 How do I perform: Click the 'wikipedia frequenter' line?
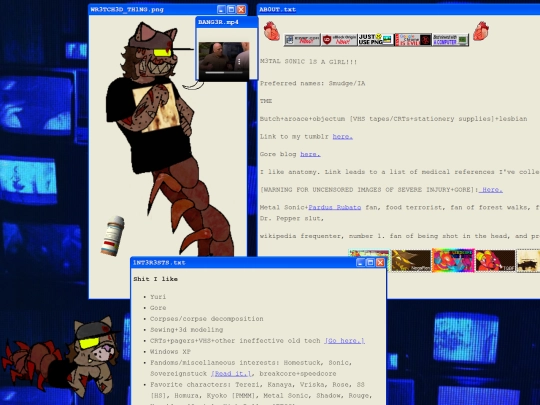click(399, 236)
